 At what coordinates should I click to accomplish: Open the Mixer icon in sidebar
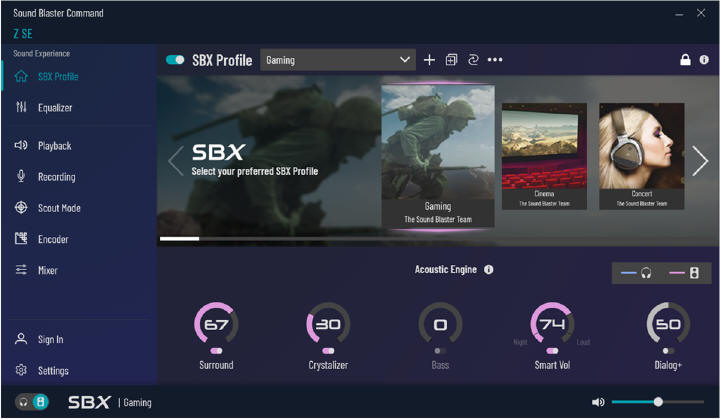pos(21,270)
